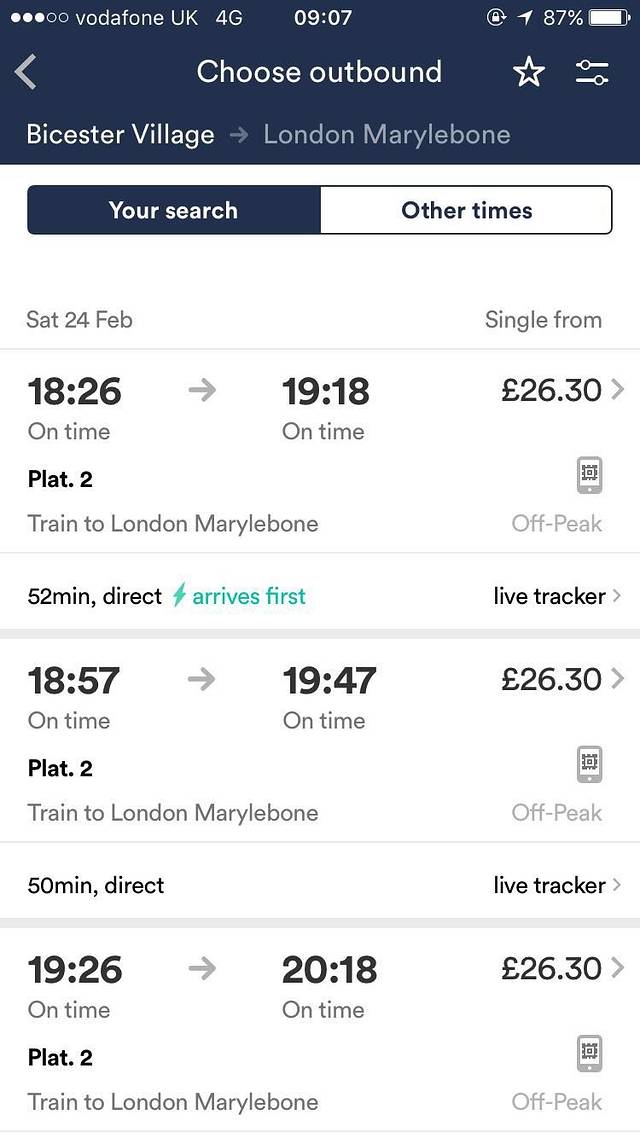The width and height of the screenshot is (640, 1138).
Task: Expand the 18:57 train £26.30 fare chevron
Action: pos(617,679)
